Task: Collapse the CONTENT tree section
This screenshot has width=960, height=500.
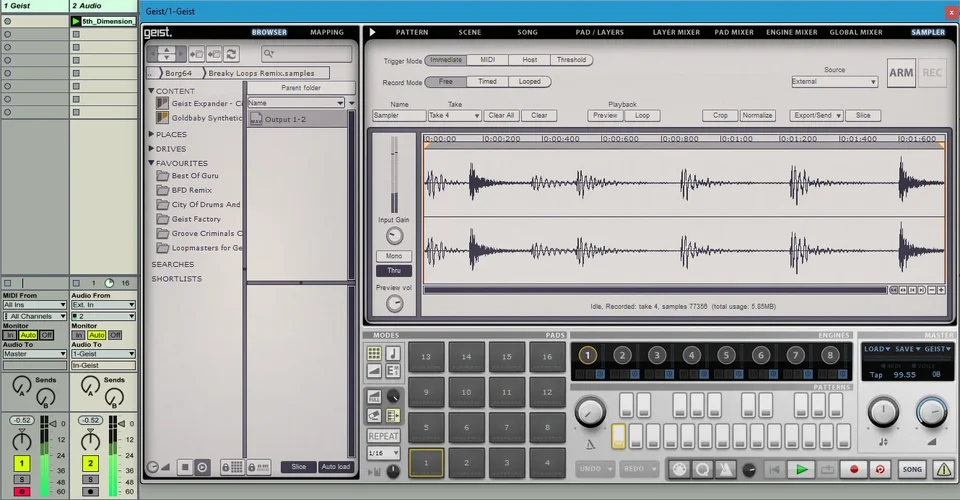Action: pyautogui.click(x=151, y=91)
